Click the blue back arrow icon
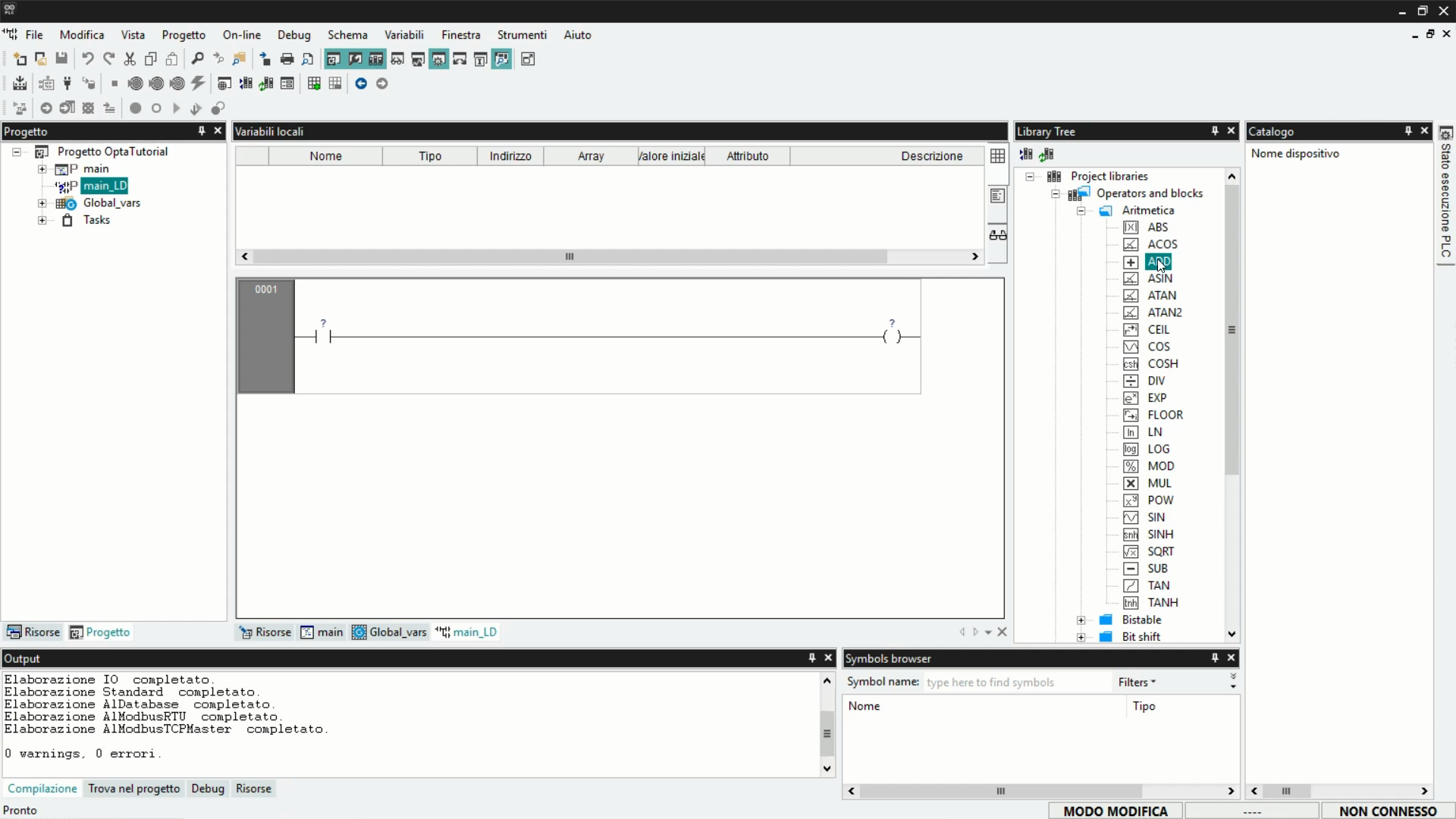Image resolution: width=1456 pixels, height=819 pixels. pos(361,83)
